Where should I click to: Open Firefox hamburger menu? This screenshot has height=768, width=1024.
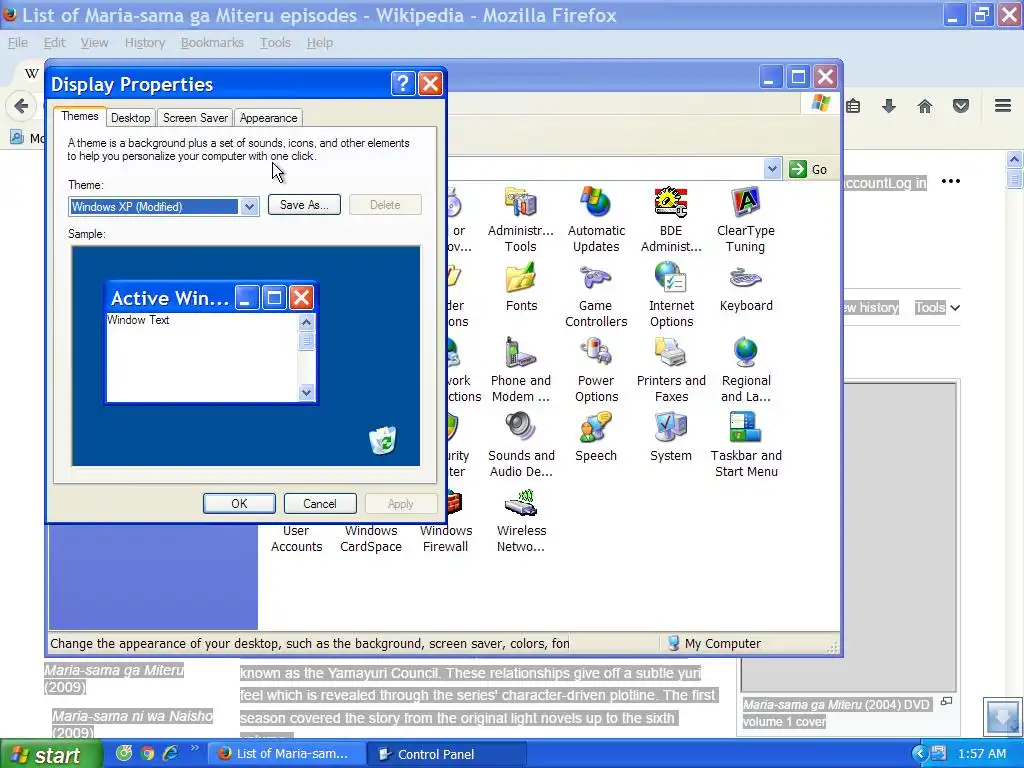[1003, 106]
